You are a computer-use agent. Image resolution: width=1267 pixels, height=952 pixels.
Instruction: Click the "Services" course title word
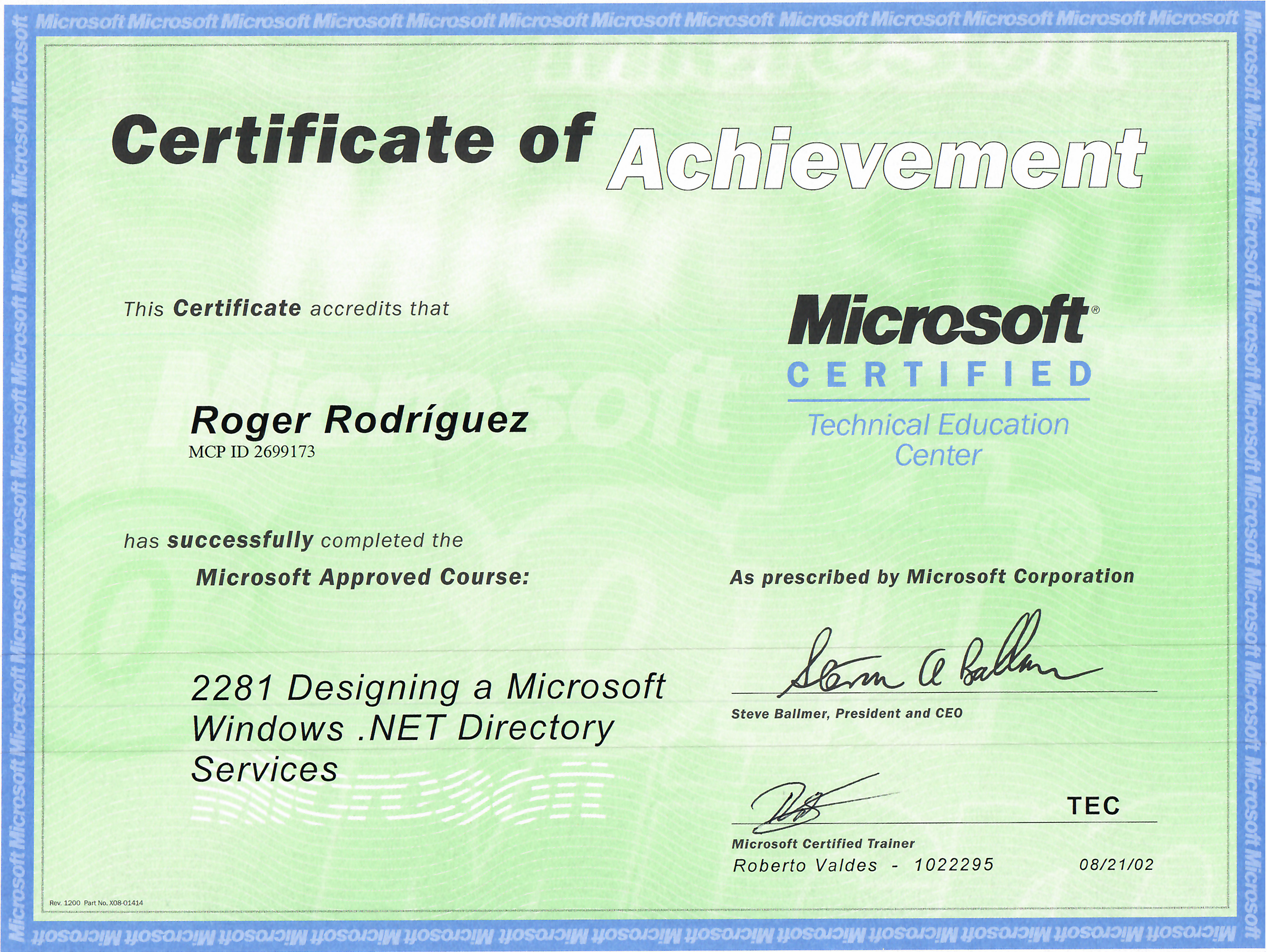264,769
